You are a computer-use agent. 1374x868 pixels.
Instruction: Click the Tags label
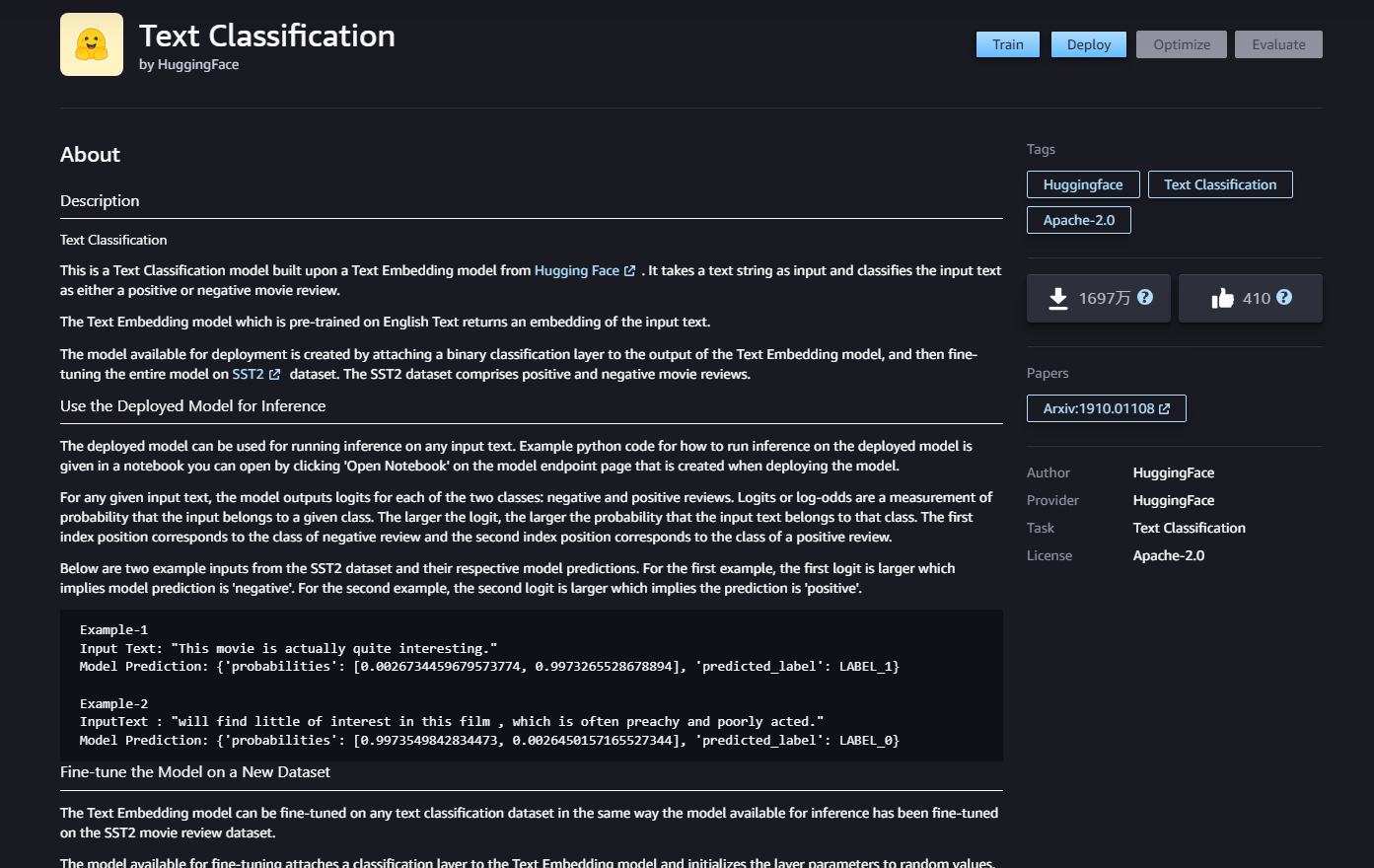[1041, 149]
